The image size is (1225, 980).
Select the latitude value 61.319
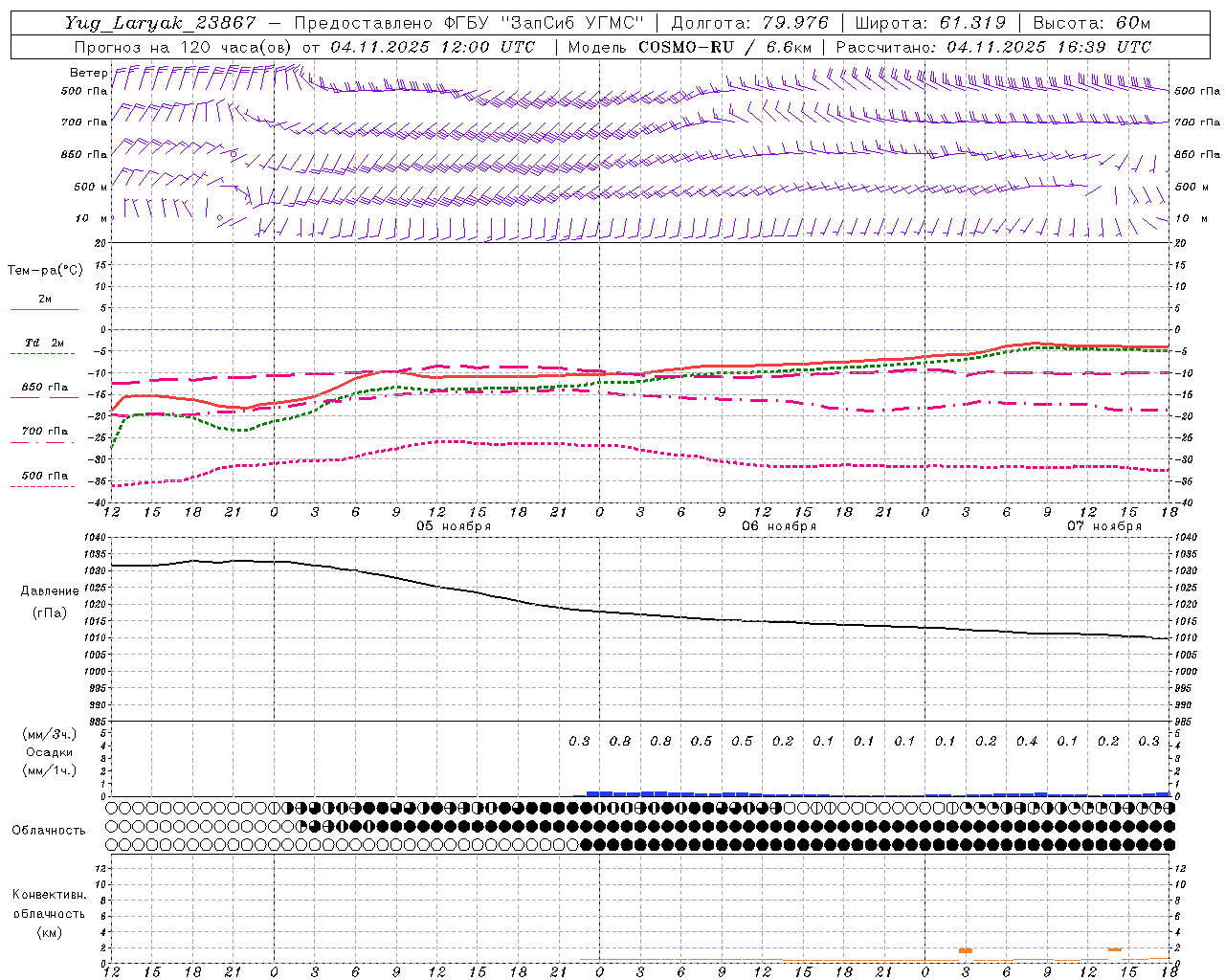(972, 23)
